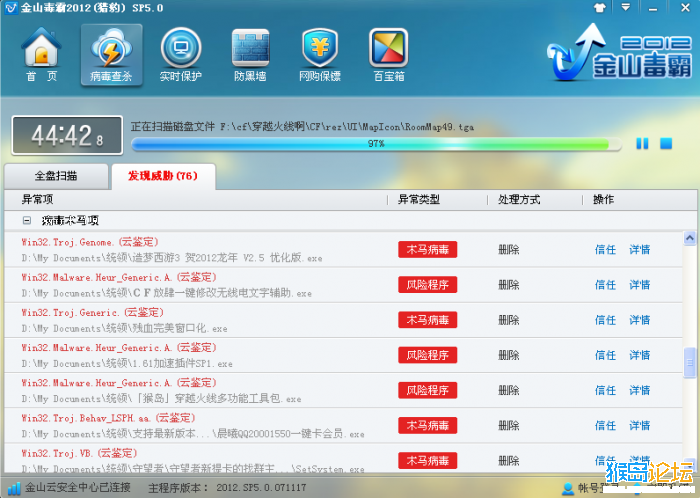Click 删除 action in 造梦西游3 row
This screenshot has width=700, height=498.
(508, 249)
